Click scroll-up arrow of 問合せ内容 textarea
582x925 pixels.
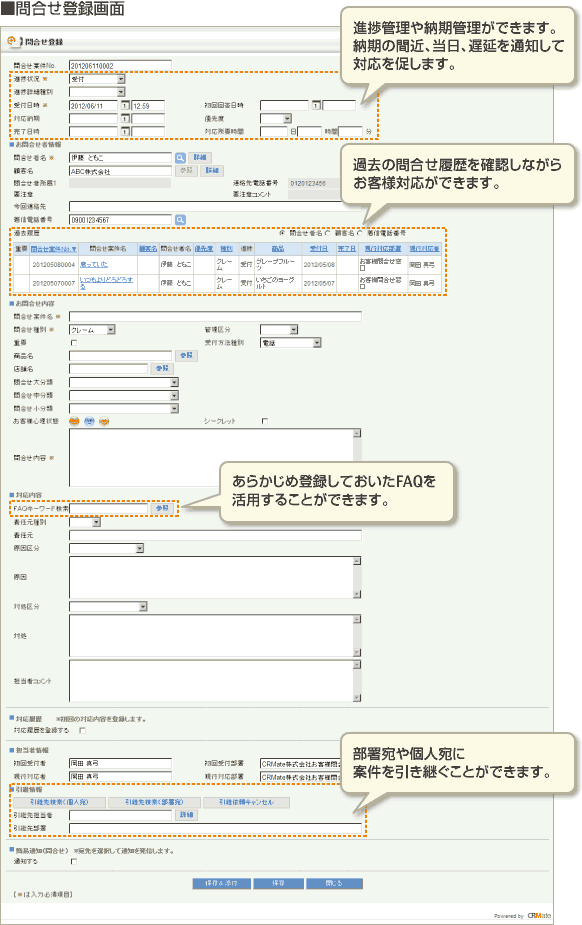click(x=357, y=433)
